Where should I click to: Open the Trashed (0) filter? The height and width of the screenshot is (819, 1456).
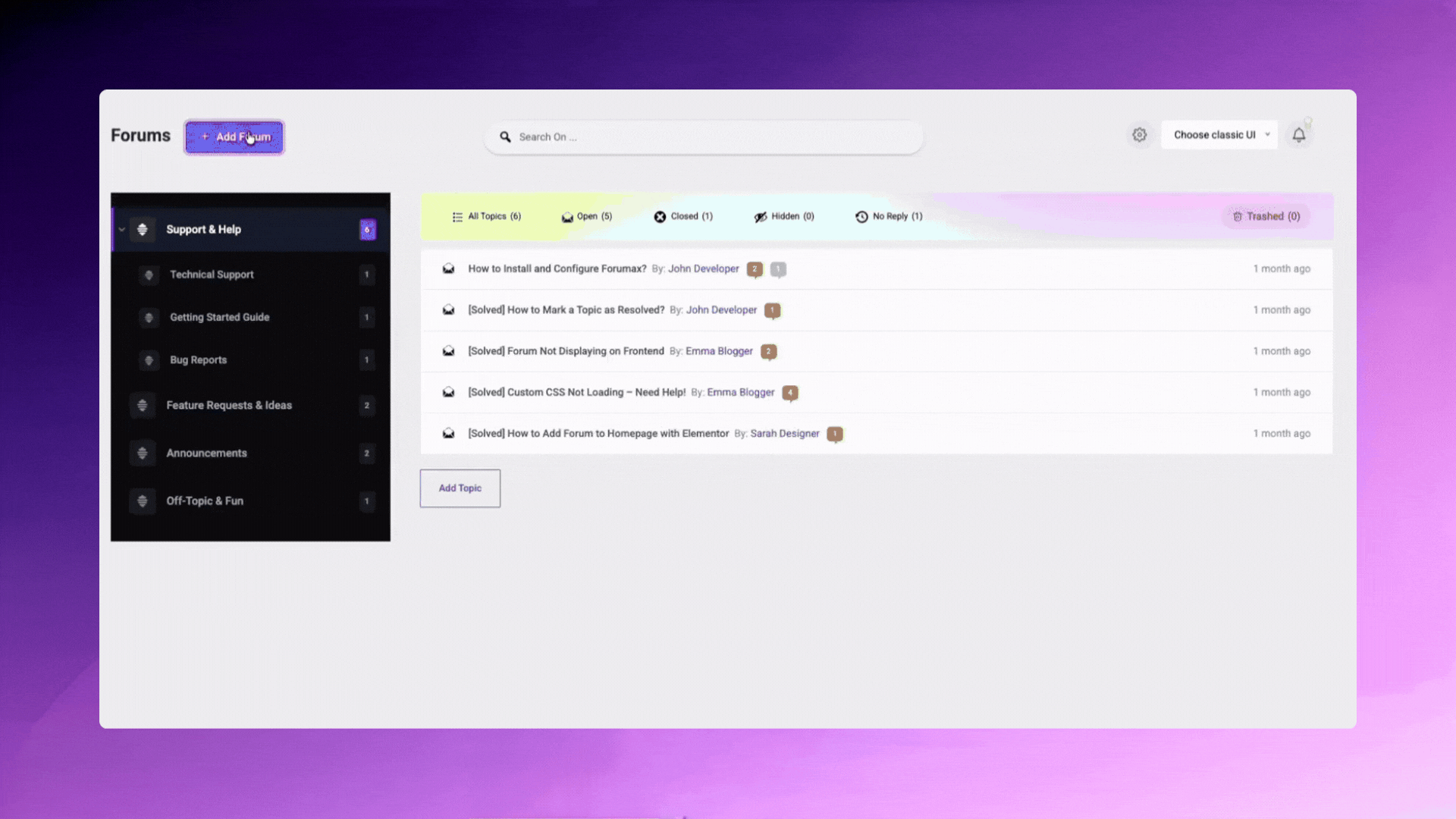pos(1266,217)
